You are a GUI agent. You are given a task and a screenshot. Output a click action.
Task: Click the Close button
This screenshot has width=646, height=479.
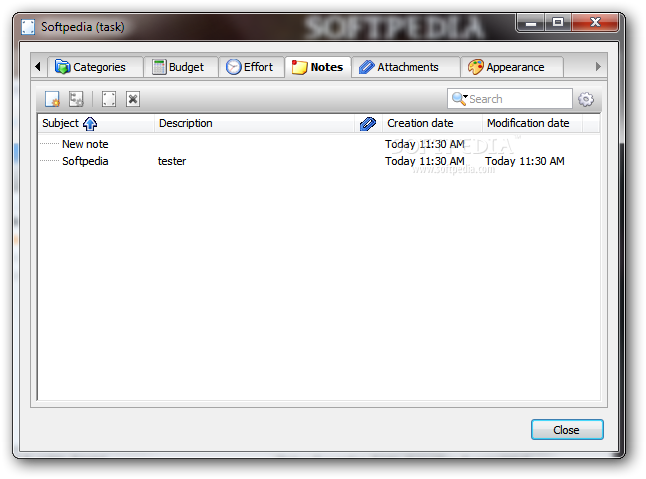pos(567,430)
